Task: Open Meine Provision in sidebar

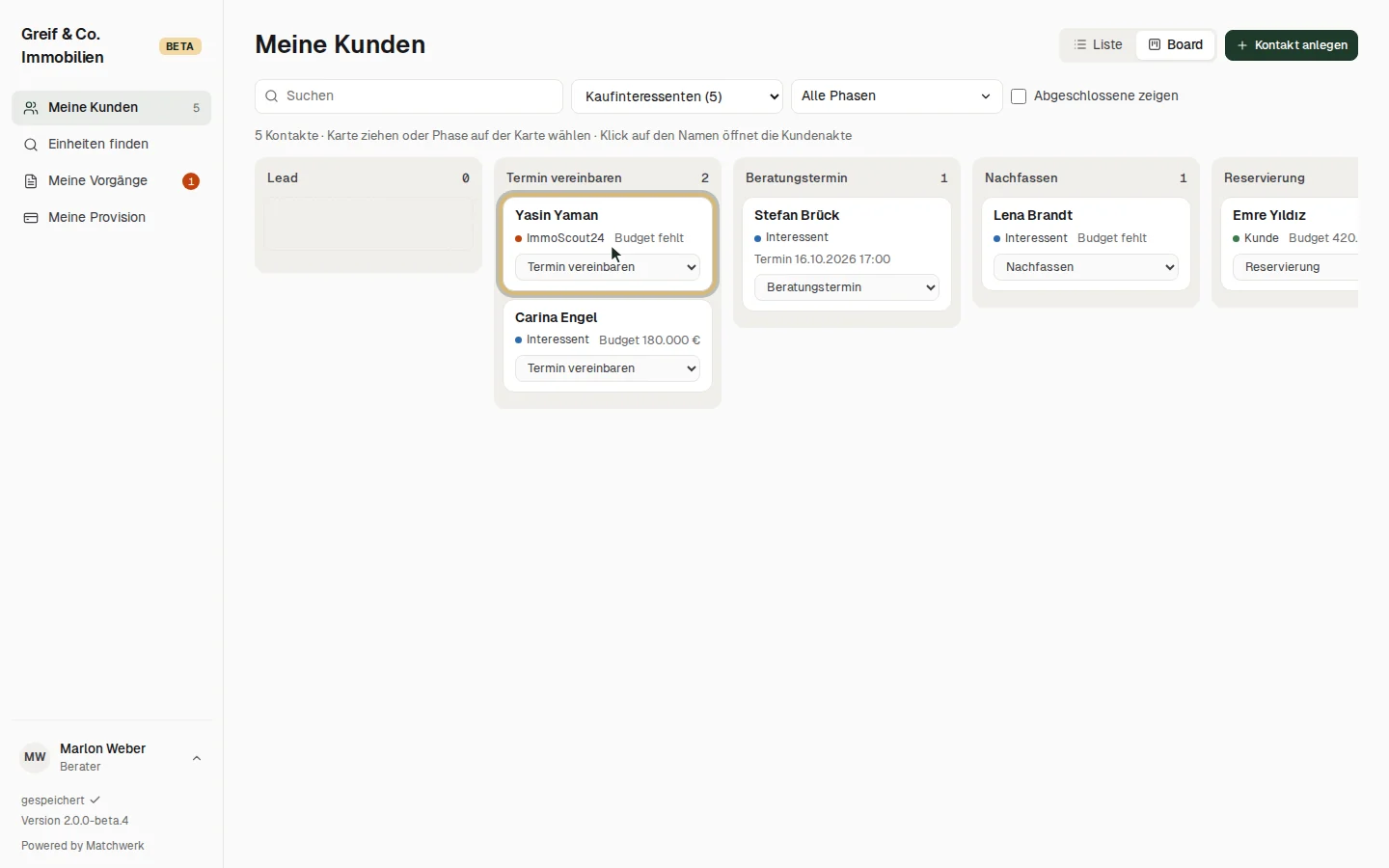Action: coord(111,218)
